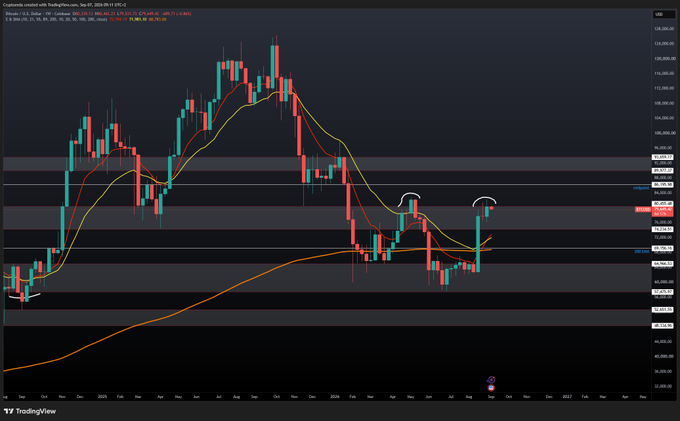This screenshot has width=680, height=421.
Task: Select the blue 'midpoint' line label
Action: point(641,188)
